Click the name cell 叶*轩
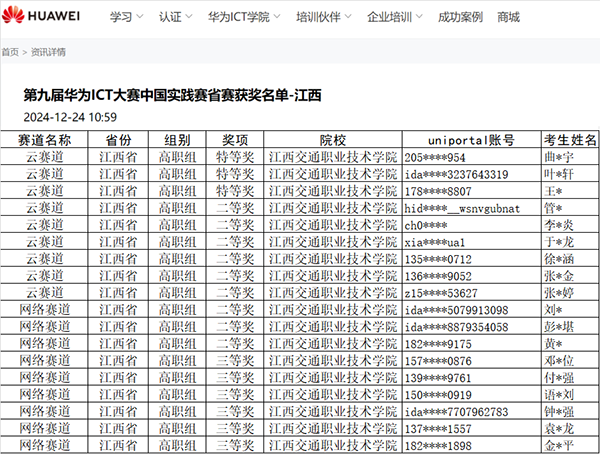 click(570, 174)
